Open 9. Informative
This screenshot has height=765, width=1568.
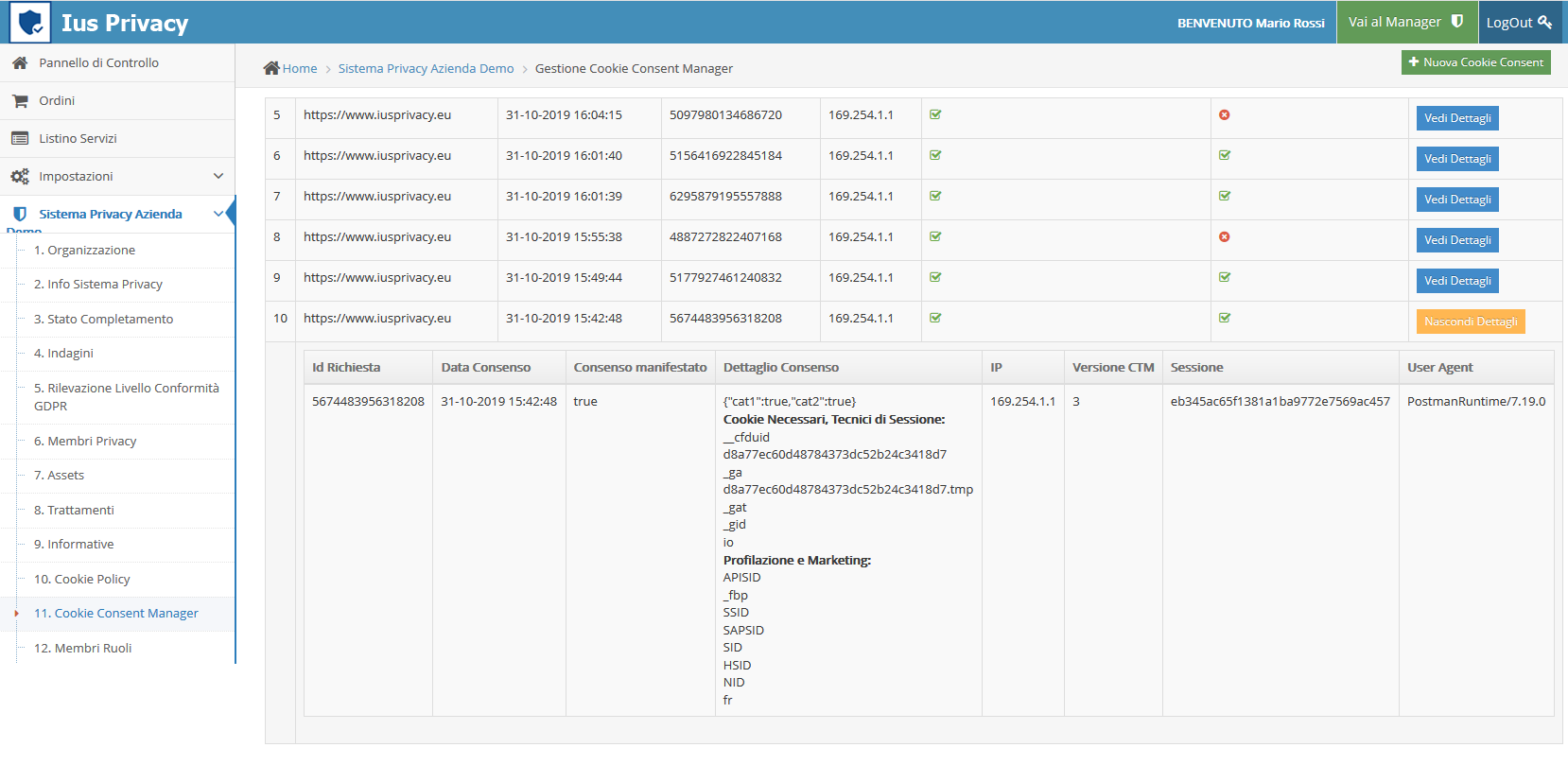pyautogui.click(x=74, y=544)
